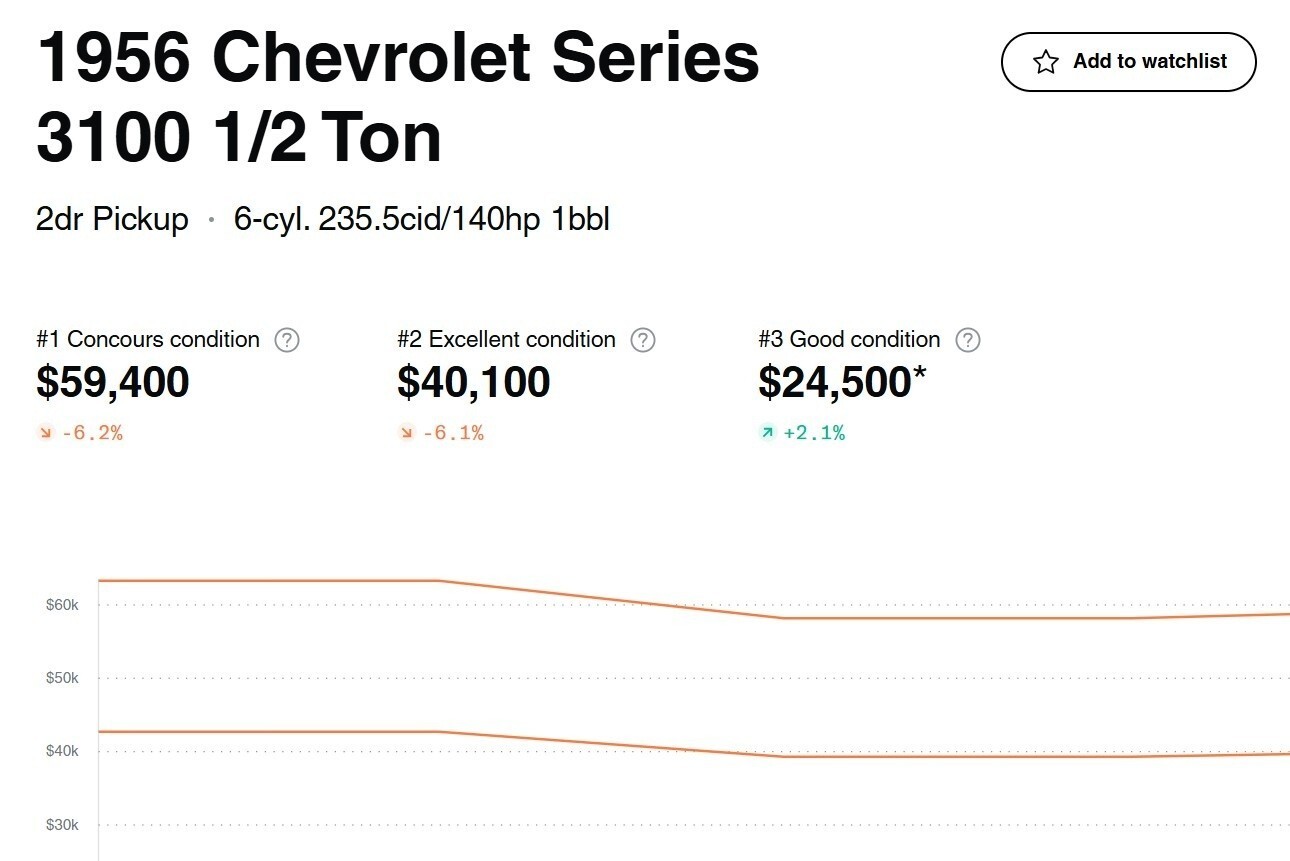Click the green up-arrow icon next to +2.1%

767,433
